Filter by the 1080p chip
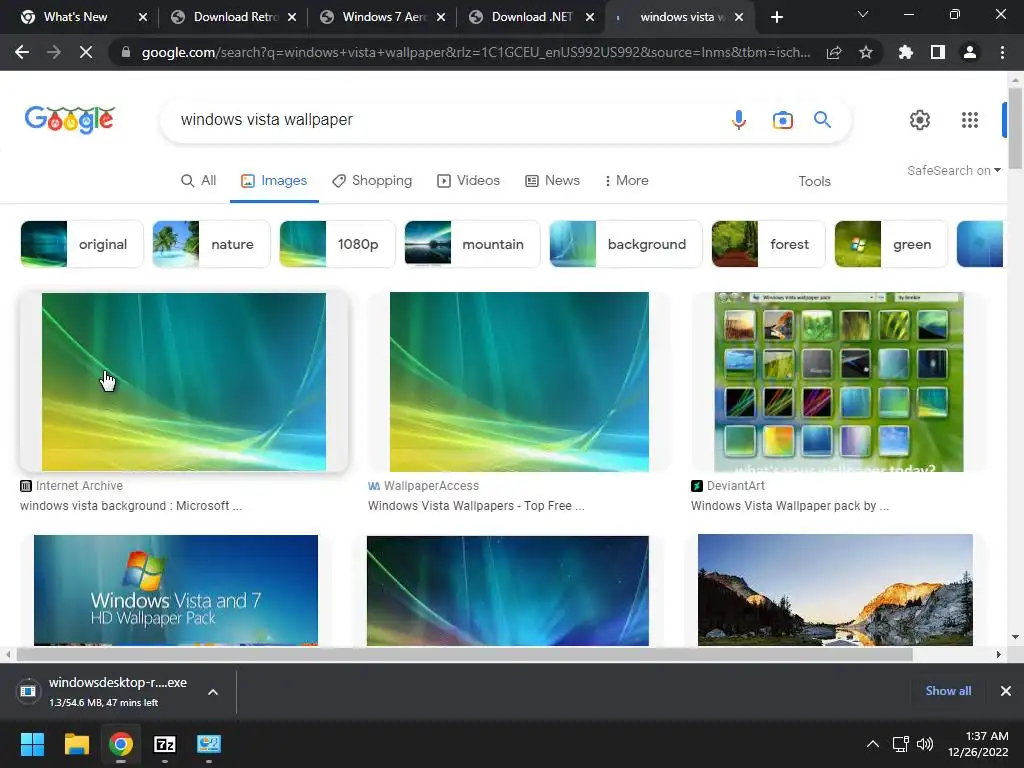This screenshot has height=768, width=1024. [337, 244]
